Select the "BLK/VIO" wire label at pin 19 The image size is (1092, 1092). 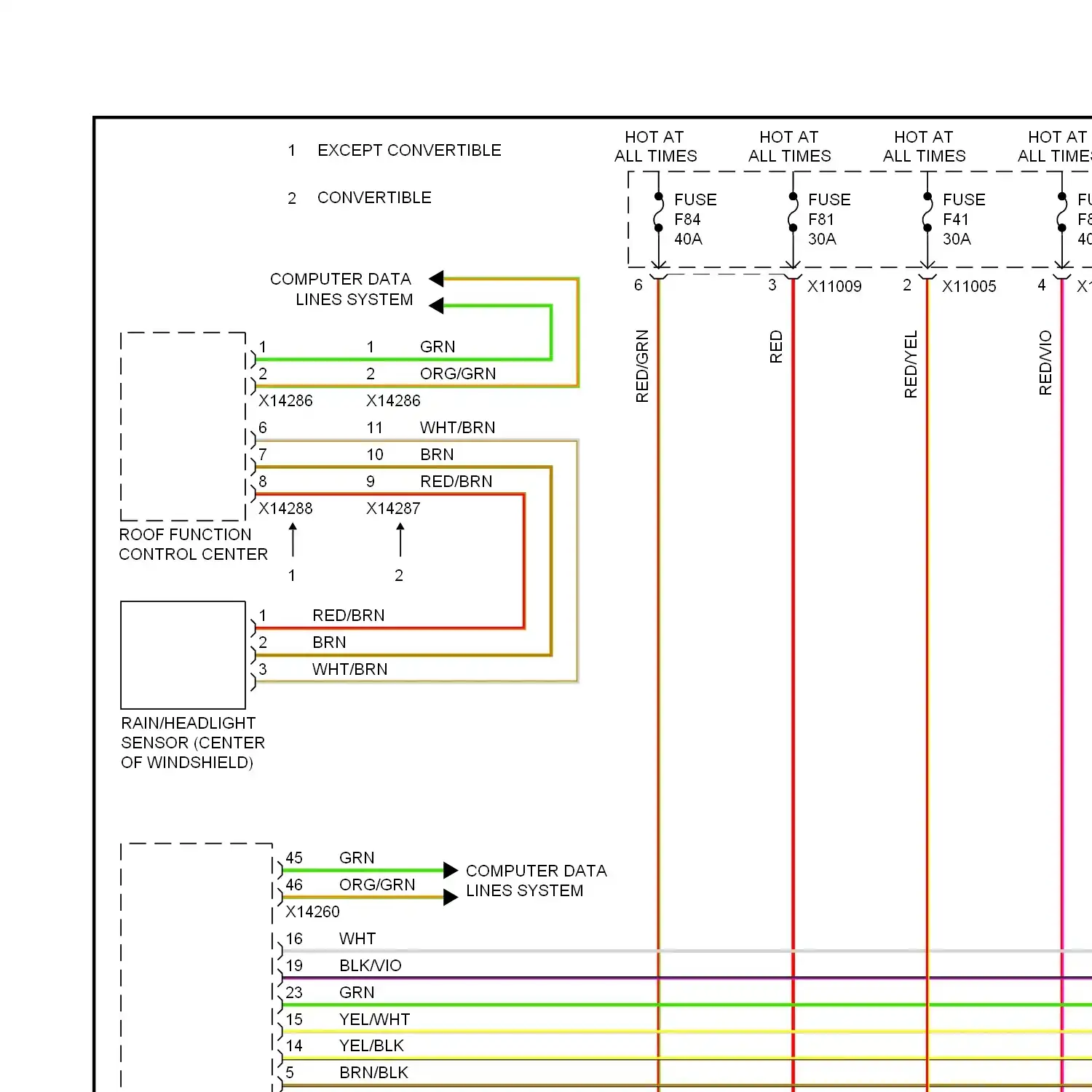371,966
